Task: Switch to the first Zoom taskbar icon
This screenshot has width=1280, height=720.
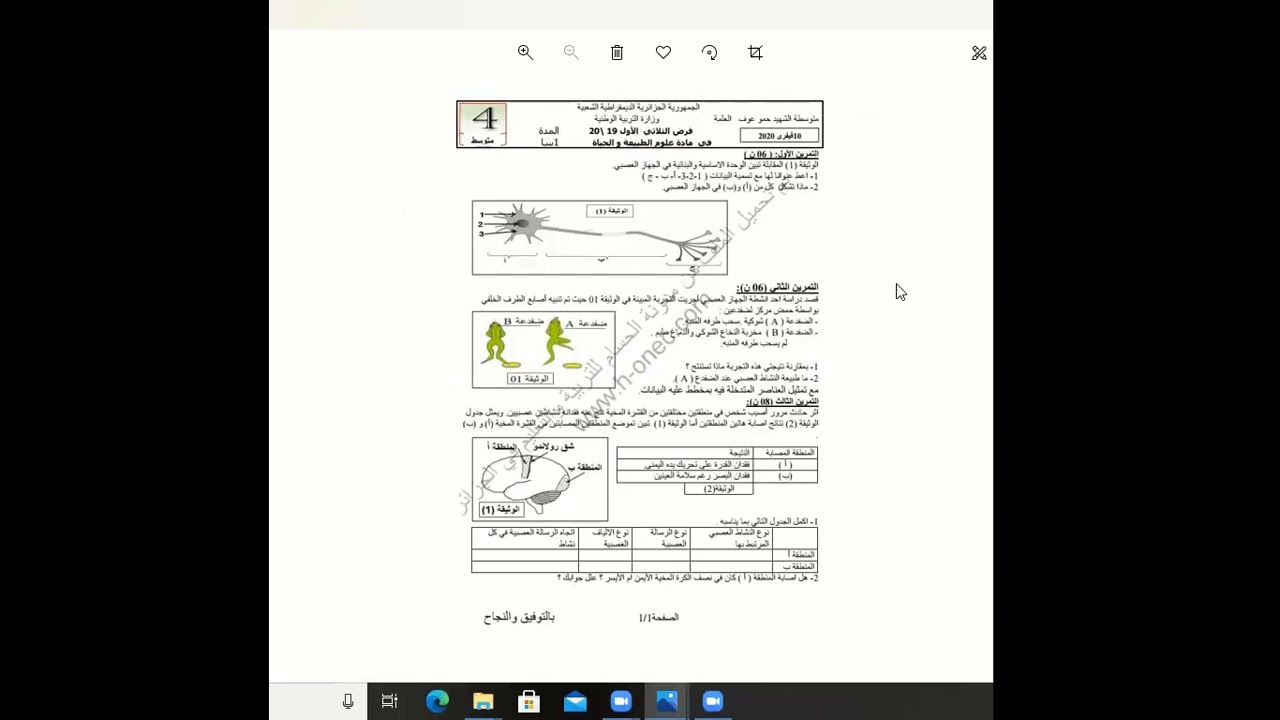Action: [621, 702]
